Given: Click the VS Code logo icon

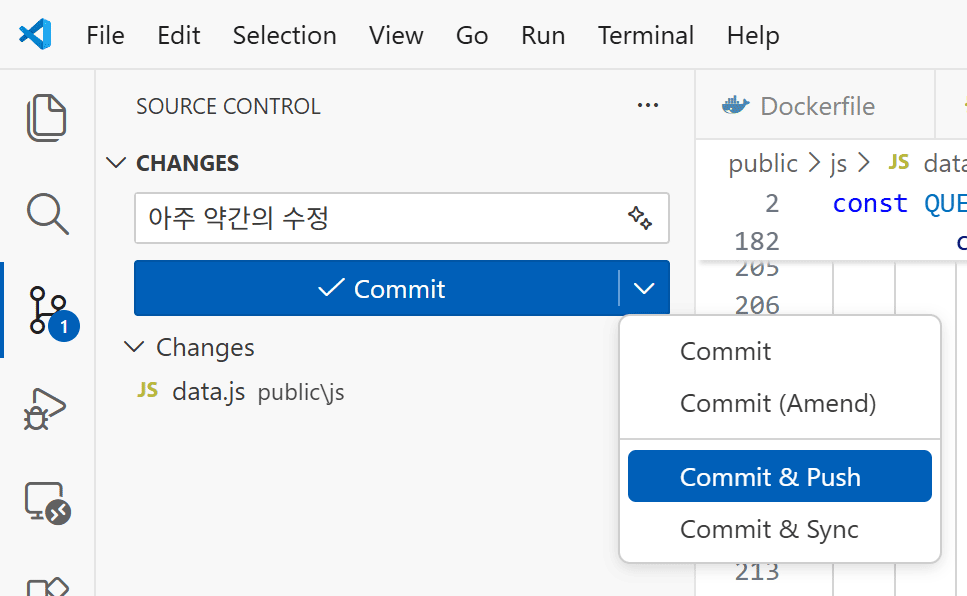Looking at the screenshot, I should (35, 35).
